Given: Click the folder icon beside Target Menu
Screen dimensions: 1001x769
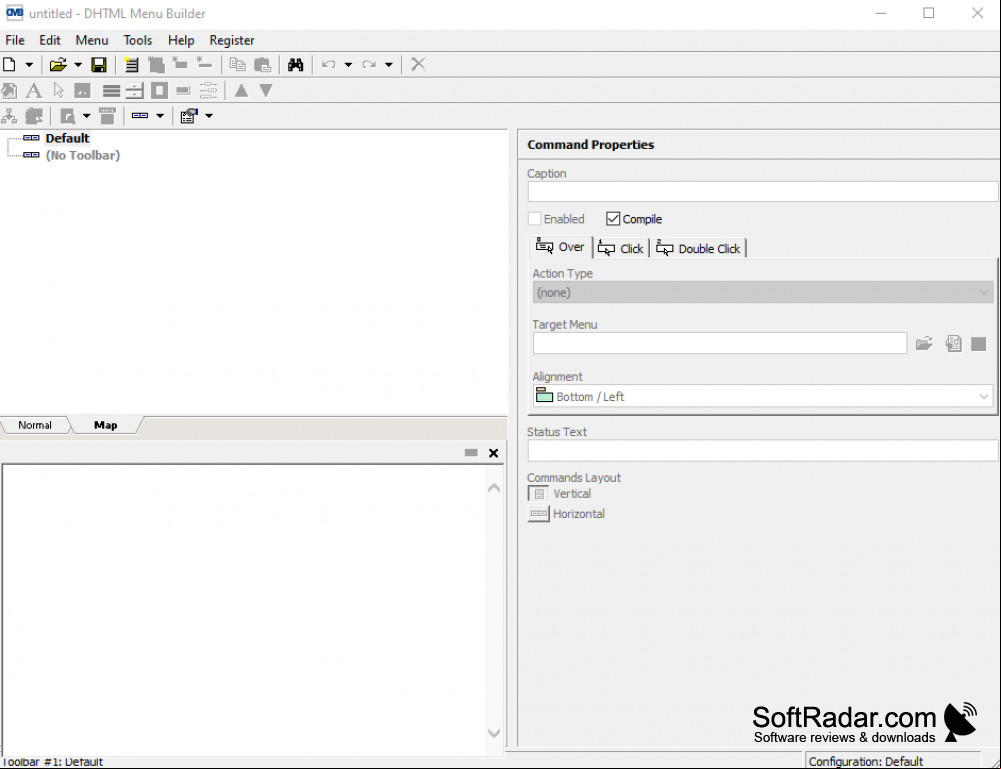Looking at the screenshot, I should [x=924, y=344].
